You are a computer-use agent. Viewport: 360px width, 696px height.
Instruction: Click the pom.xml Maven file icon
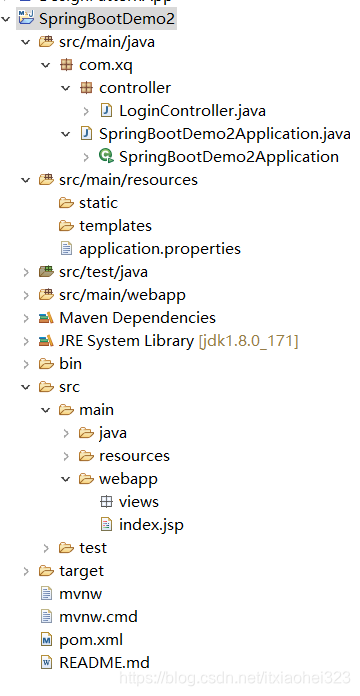point(46,640)
